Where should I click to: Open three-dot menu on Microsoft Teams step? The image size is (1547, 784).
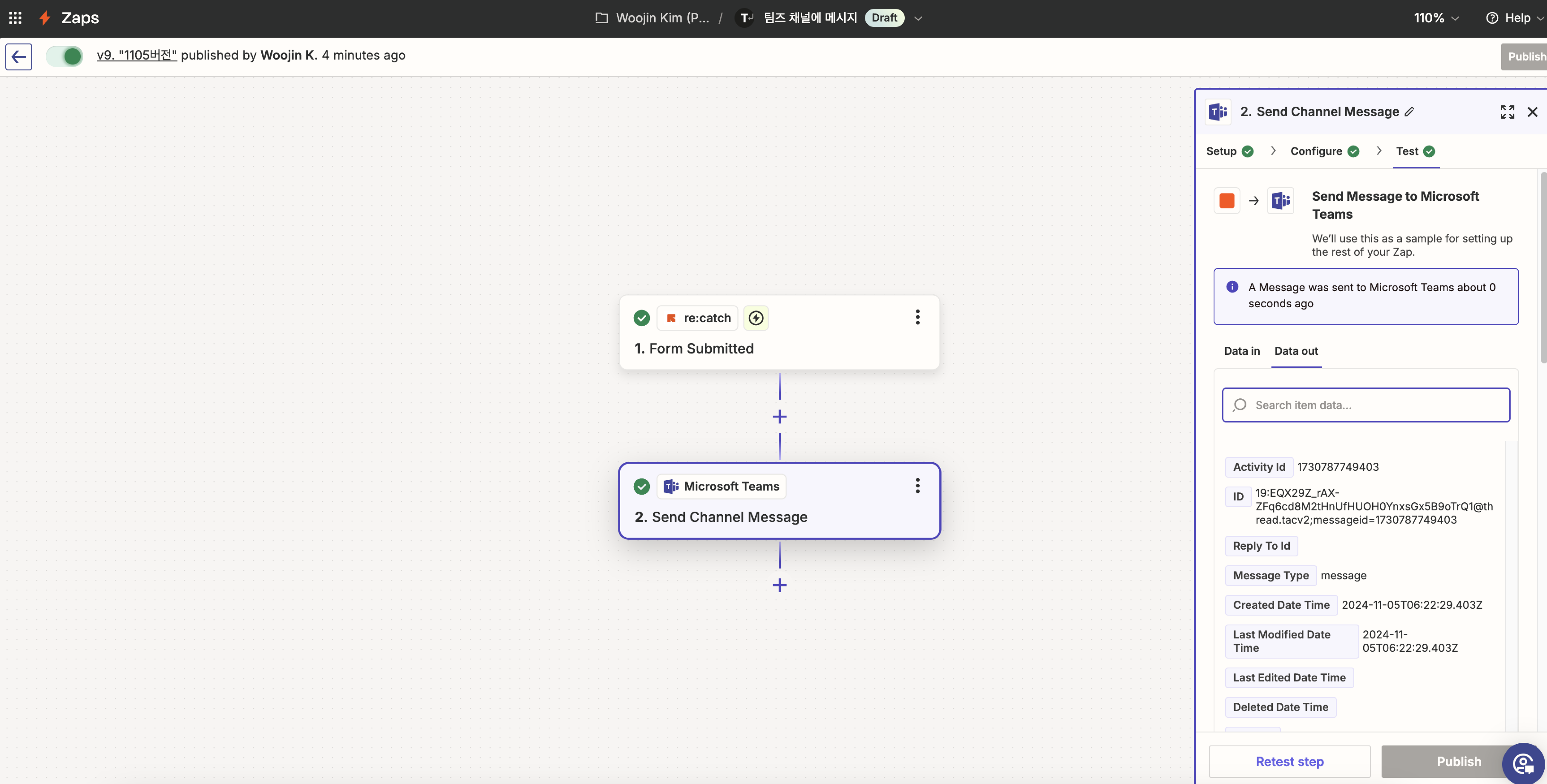917,486
